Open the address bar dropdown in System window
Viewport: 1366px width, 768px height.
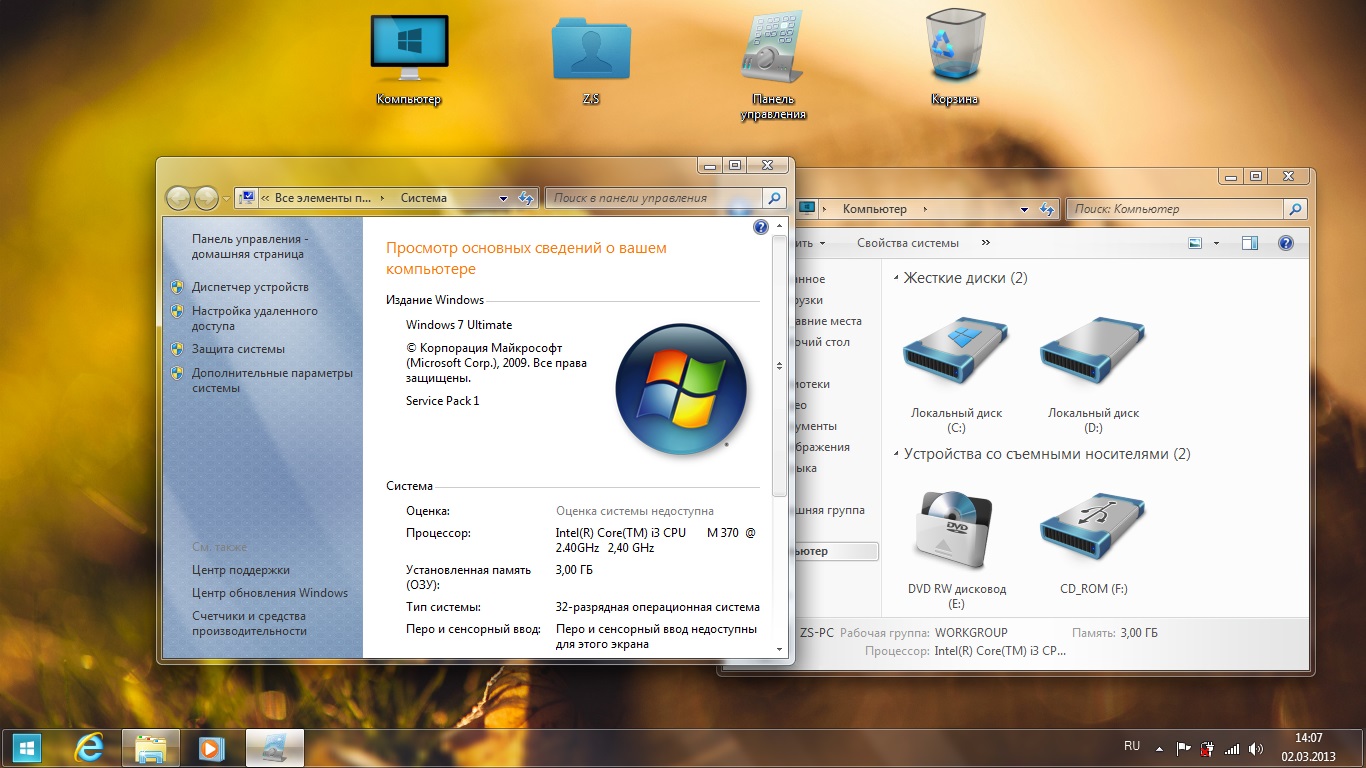pyautogui.click(x=504, y=199)
